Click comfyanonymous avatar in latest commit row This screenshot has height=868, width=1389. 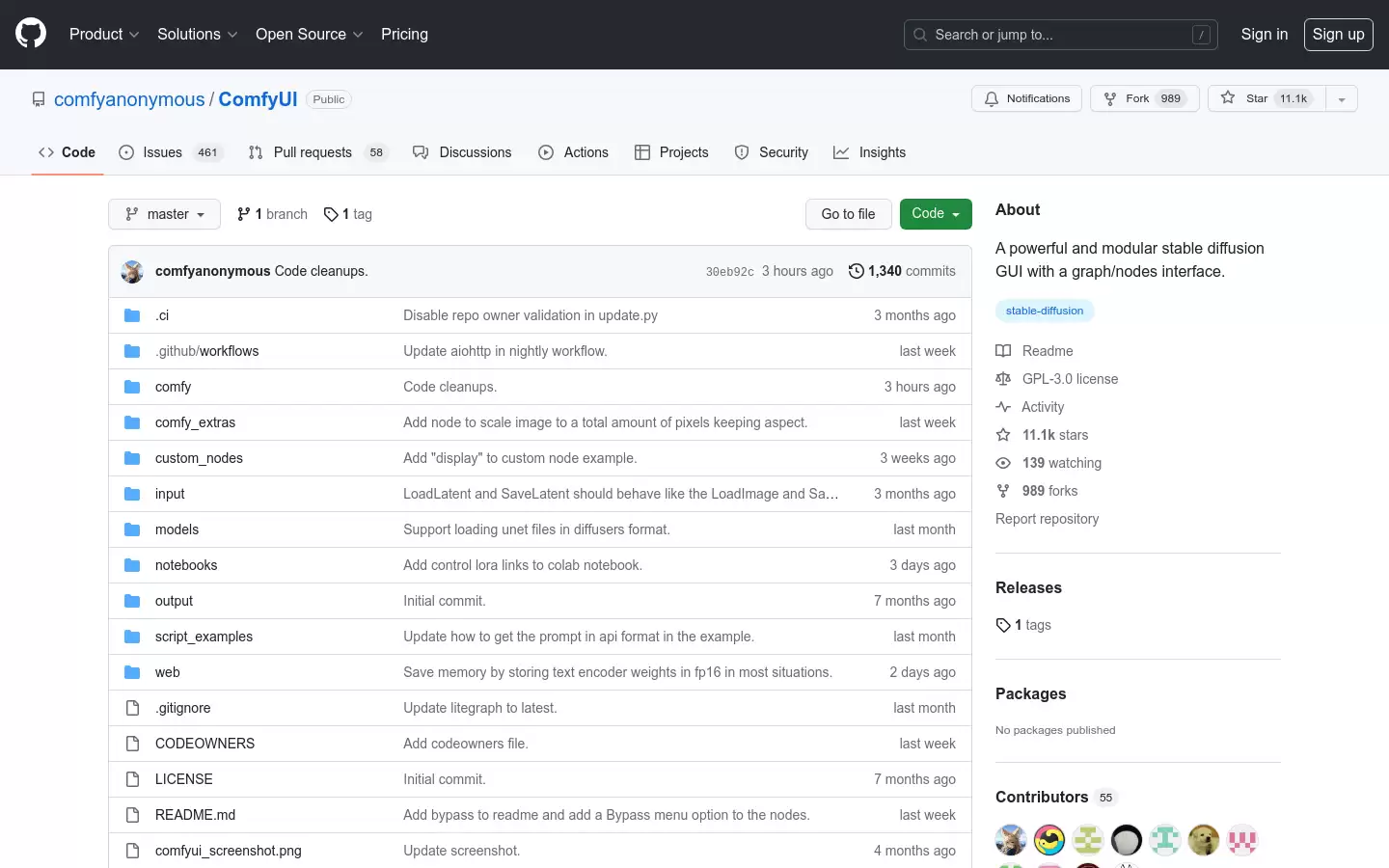point(132,271)
